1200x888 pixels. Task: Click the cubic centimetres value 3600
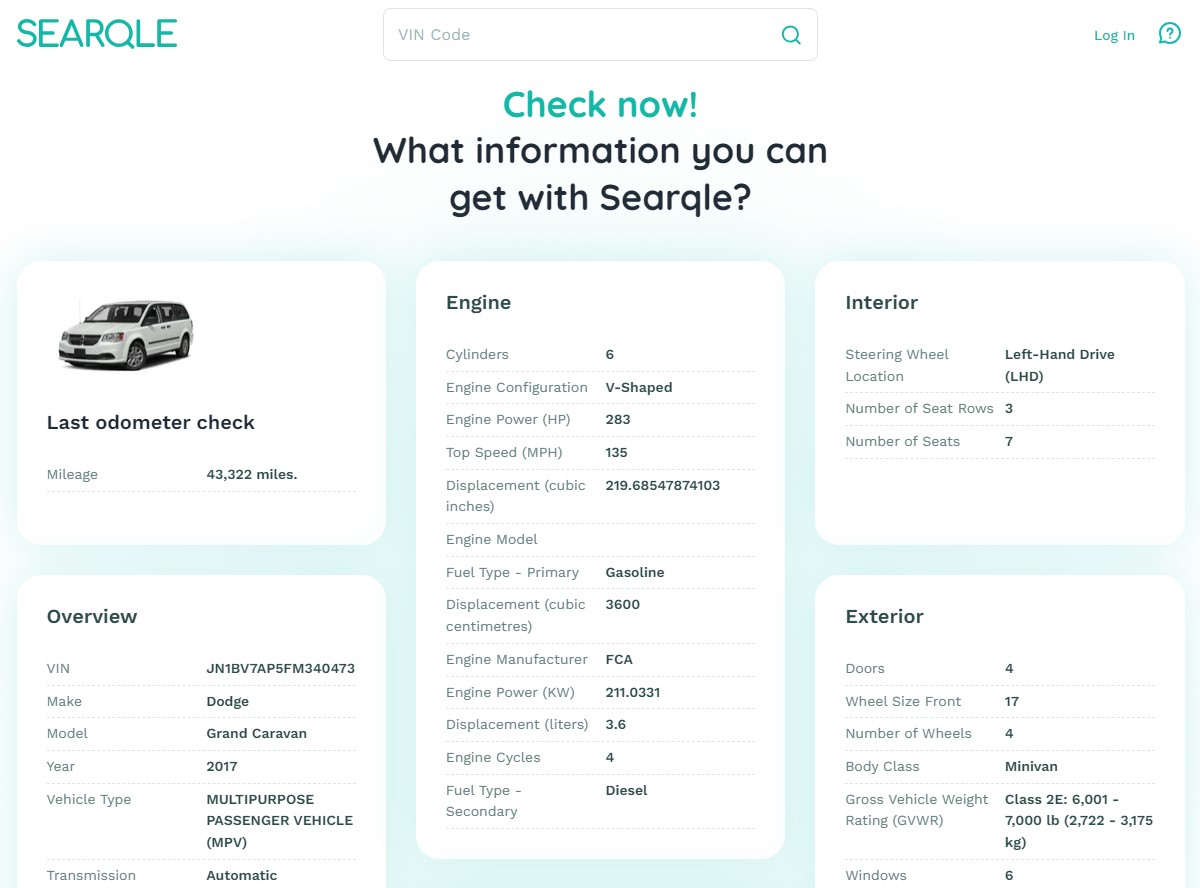click(x=623, y=604)
